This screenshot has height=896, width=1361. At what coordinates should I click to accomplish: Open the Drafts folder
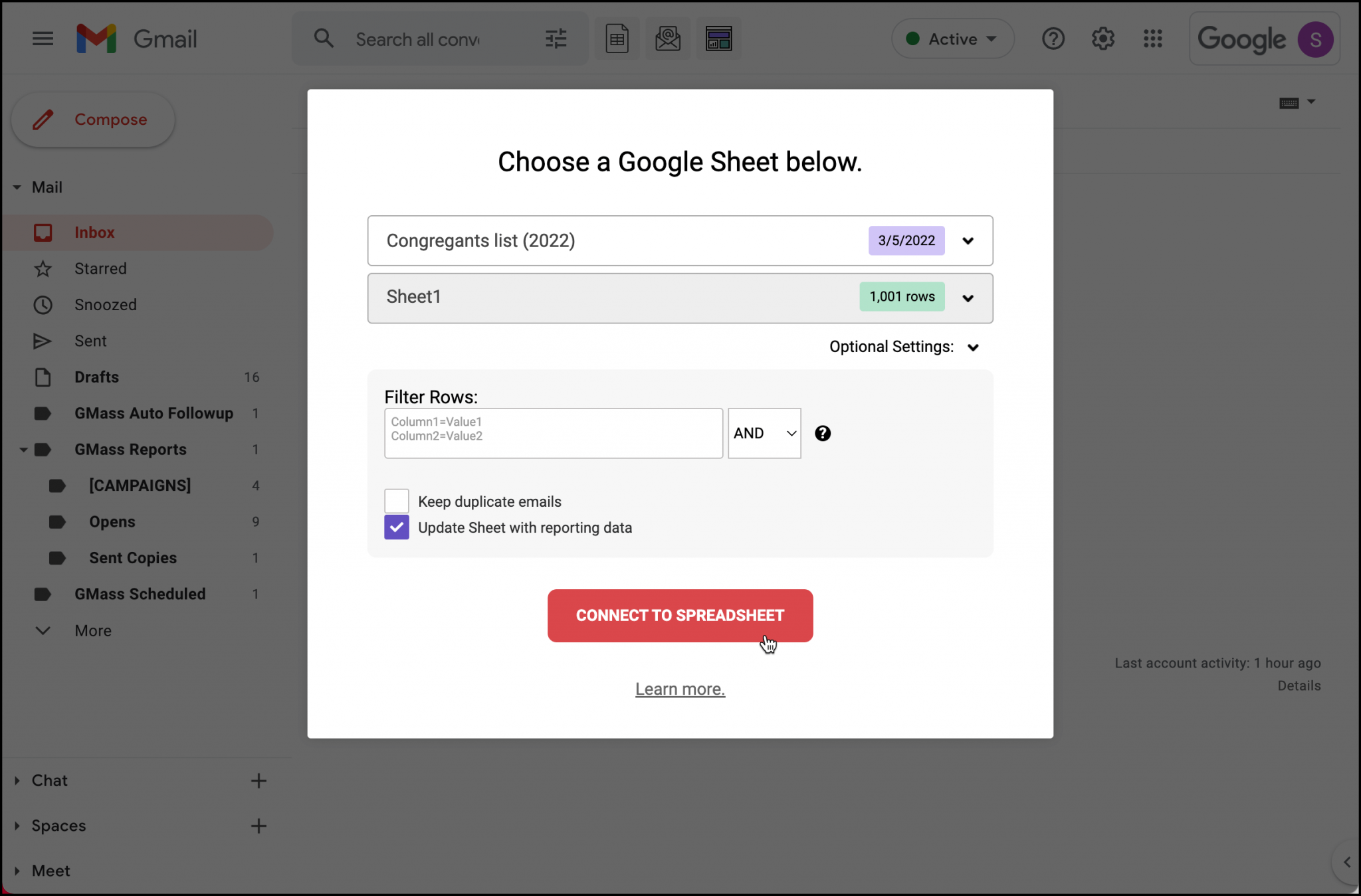(x=96, y=377)
